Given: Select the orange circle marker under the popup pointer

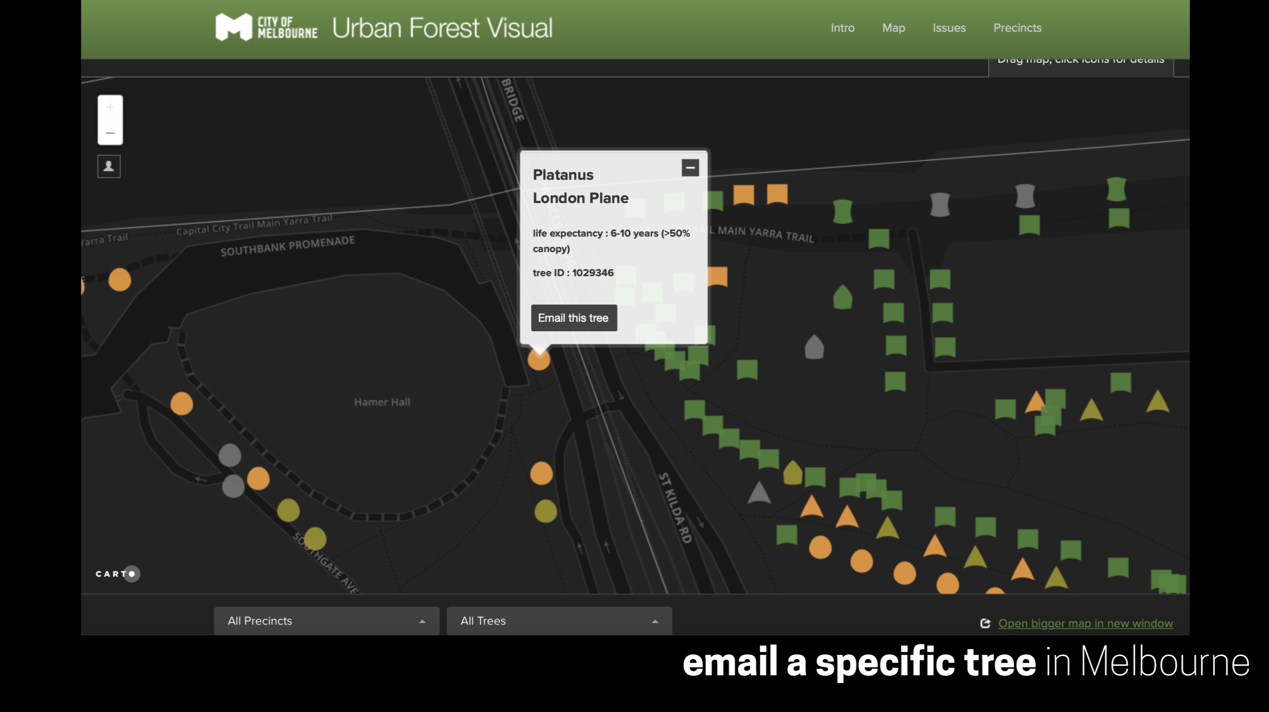Looking at the screenshot, I should [x=539, y=359].
